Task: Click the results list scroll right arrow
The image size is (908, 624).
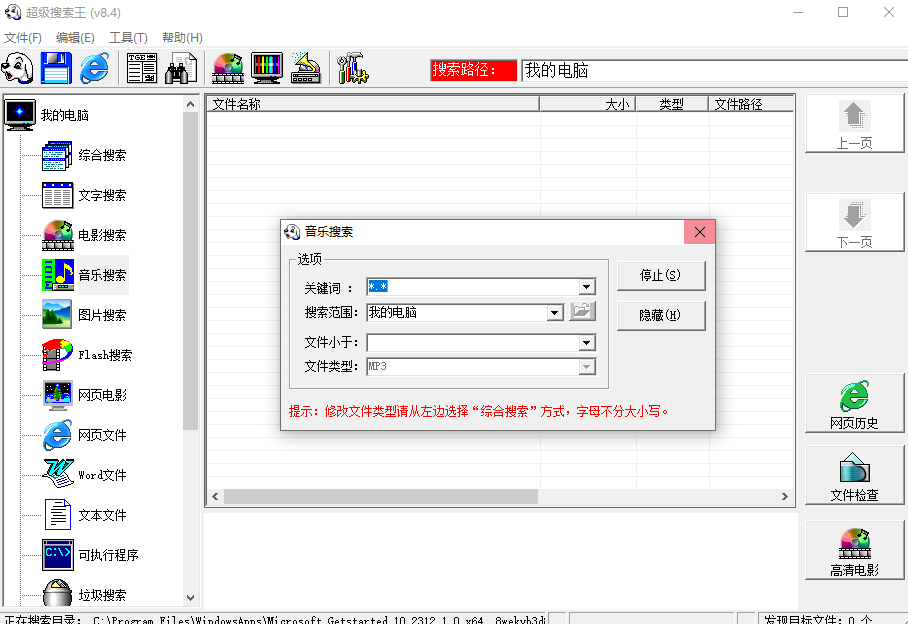Action: click(785, 496)
